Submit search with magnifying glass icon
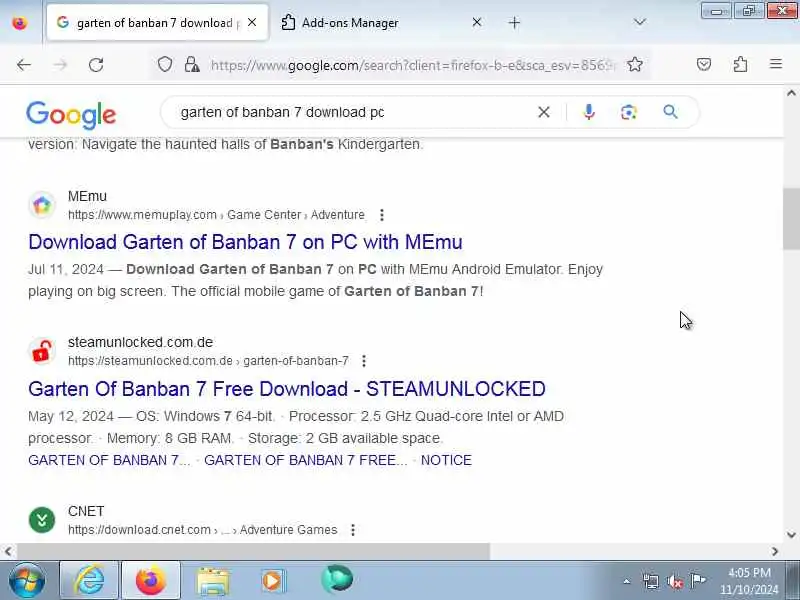800x600 pixels. (670, 112)
